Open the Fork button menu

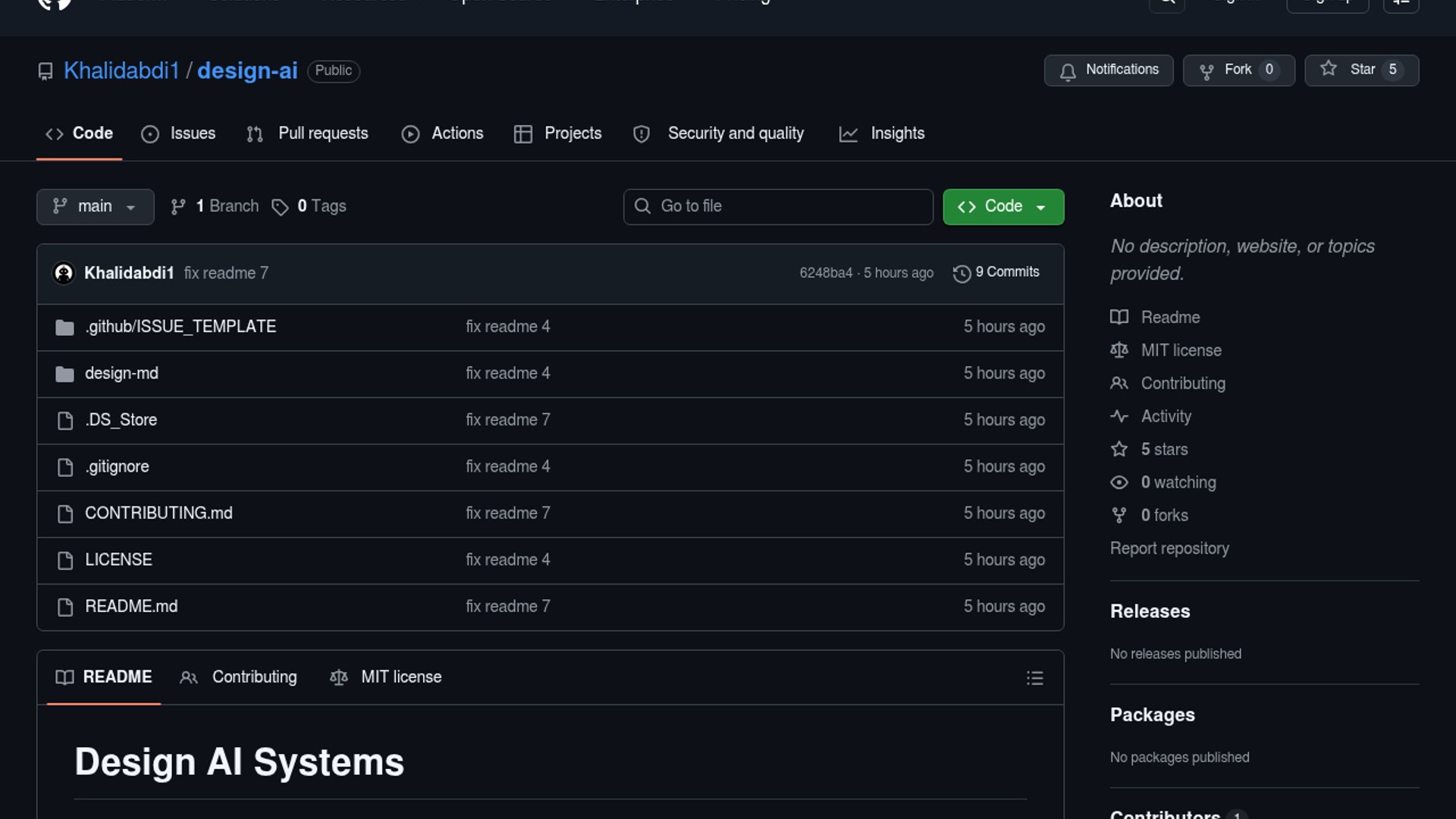tap(1238, 70)
